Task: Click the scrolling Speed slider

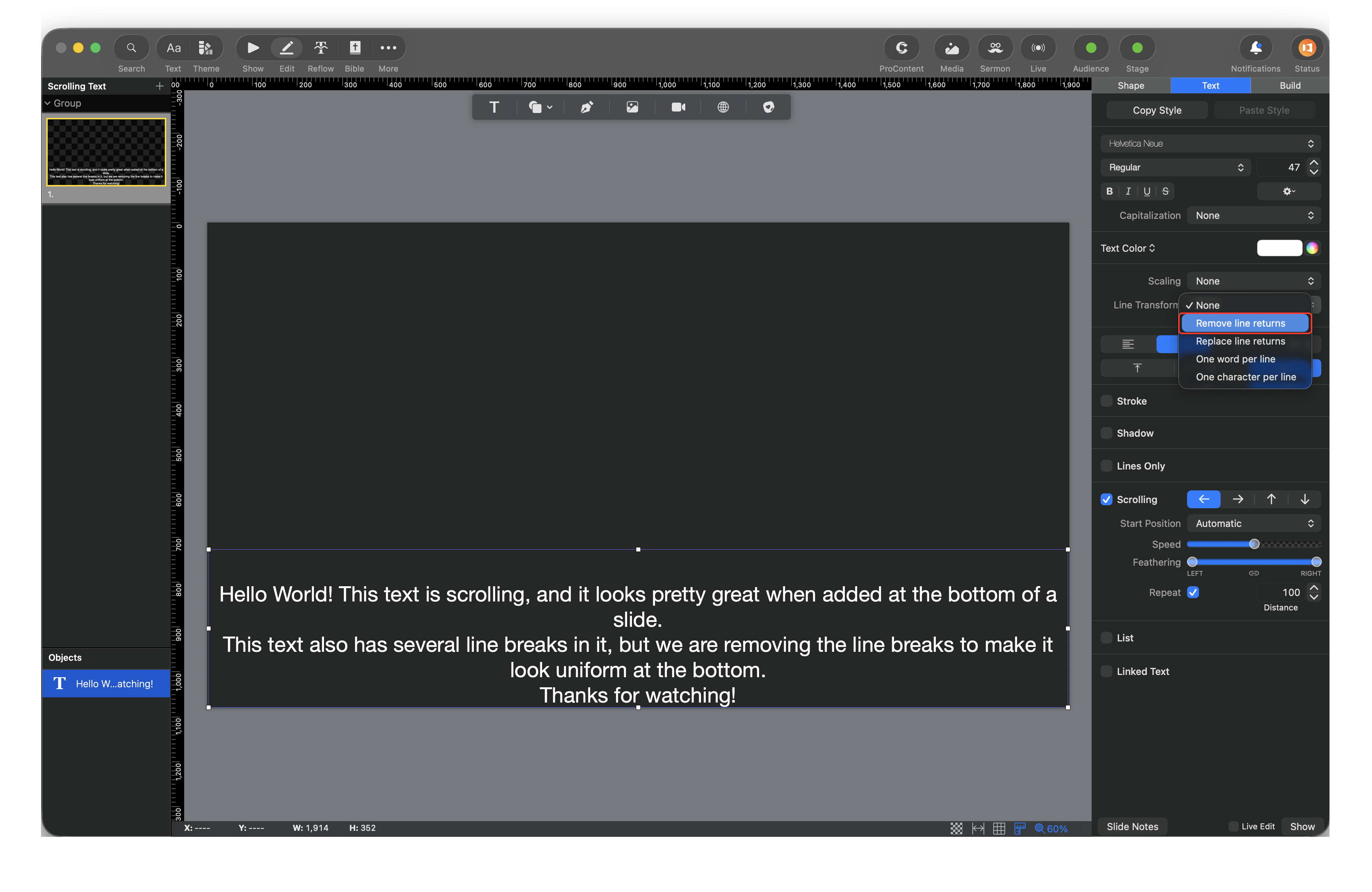Action: tap(1253, 544)
